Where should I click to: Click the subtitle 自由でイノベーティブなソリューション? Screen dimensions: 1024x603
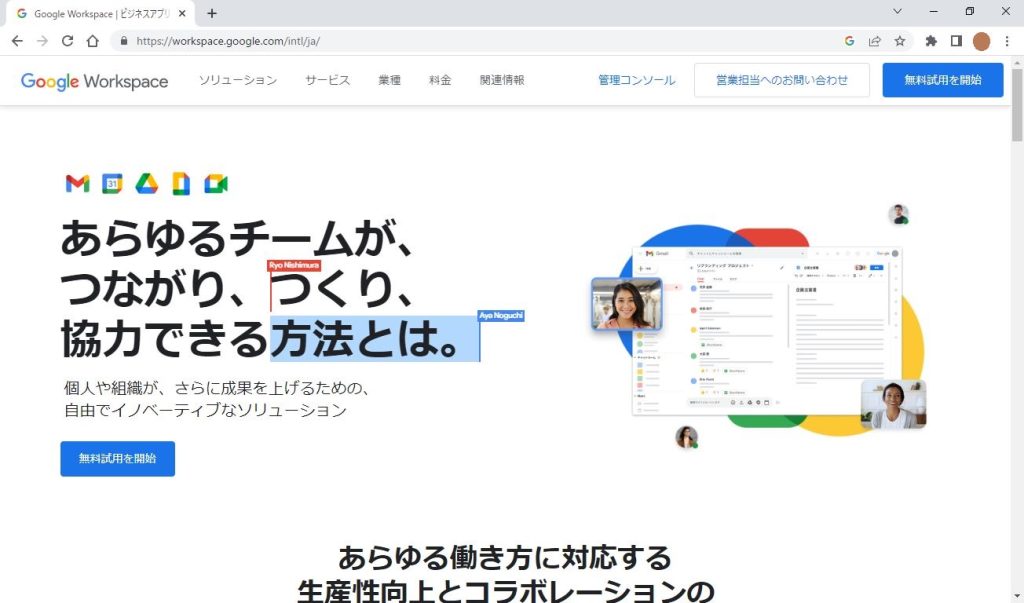point(205,410)
